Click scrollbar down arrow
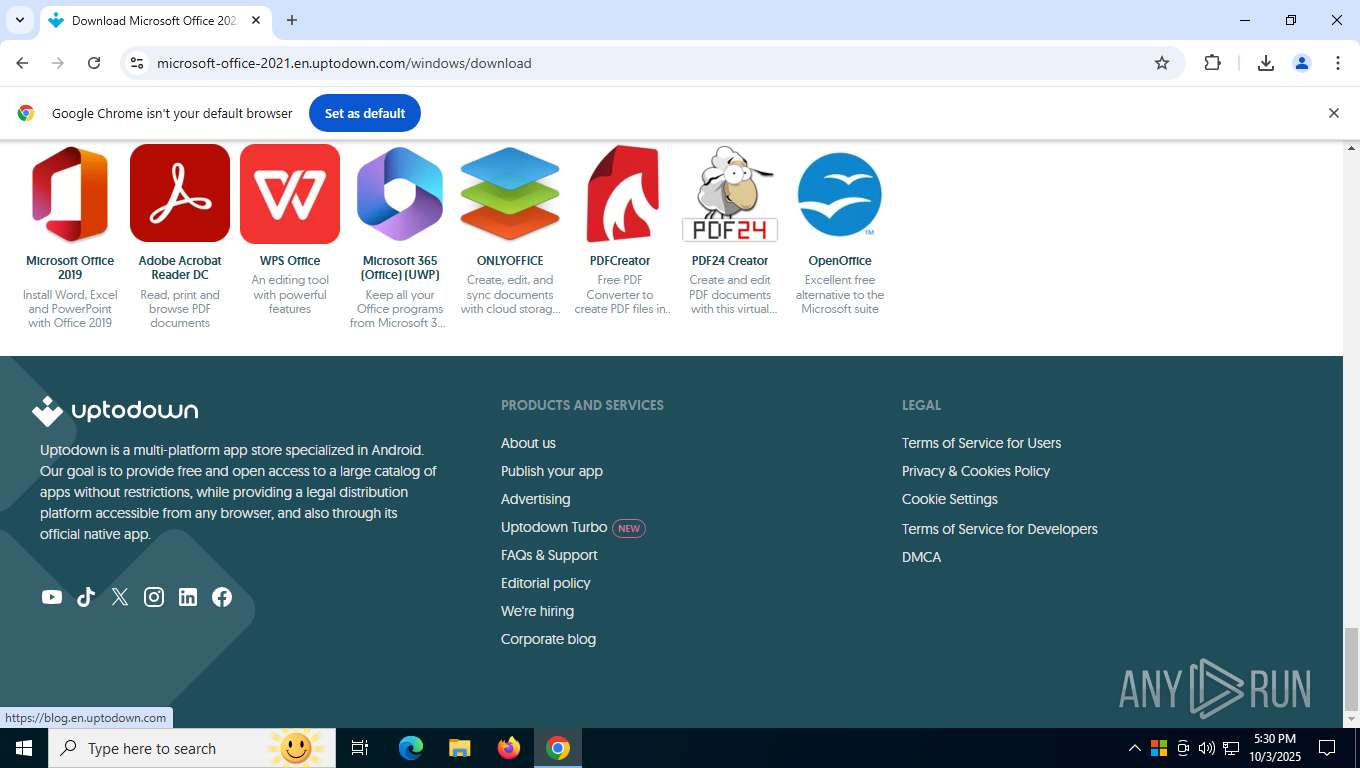1360x768 pixels. point(1351,719)
